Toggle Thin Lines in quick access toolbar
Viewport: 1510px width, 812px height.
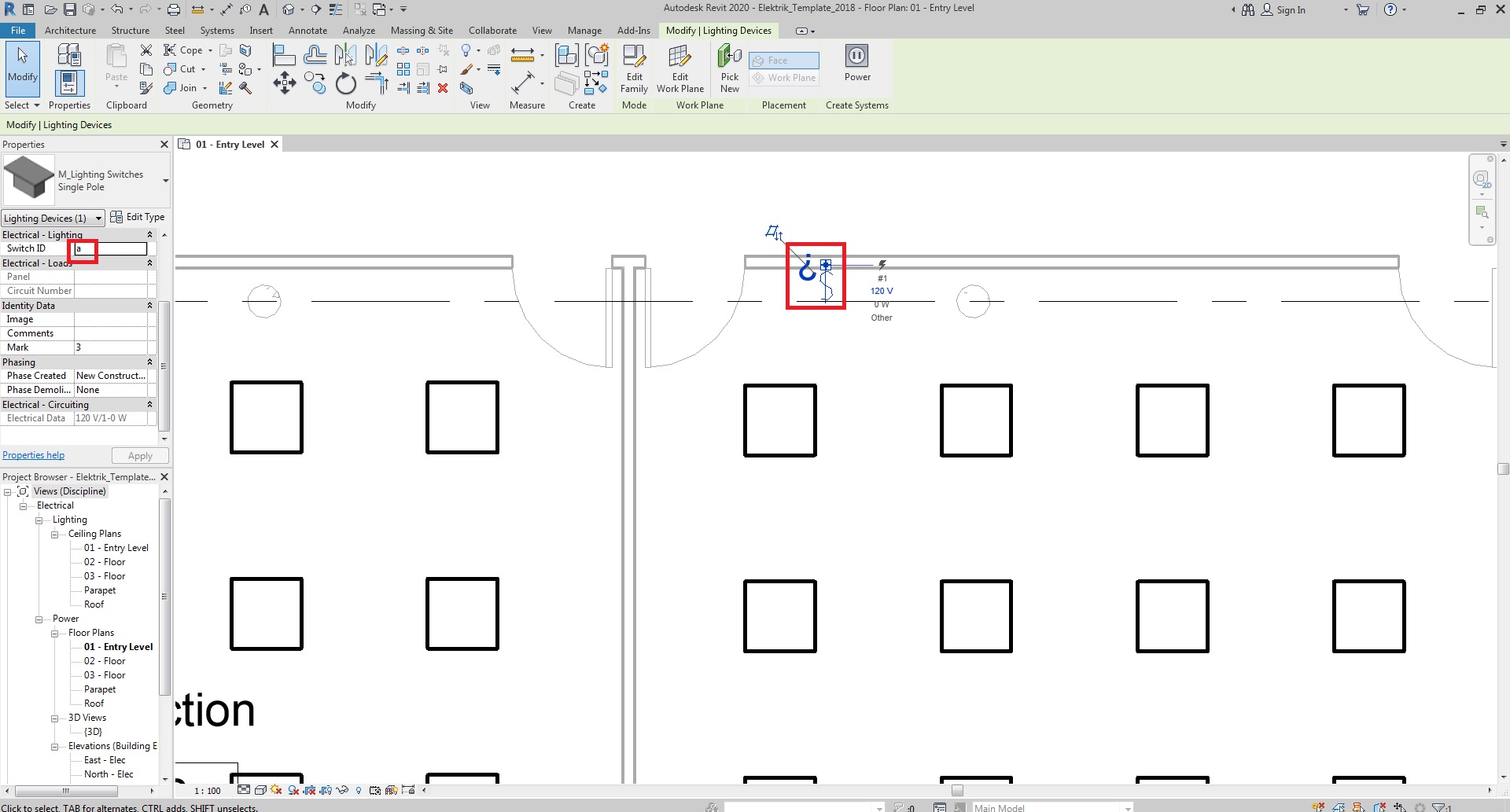pyautogui.click(x=336, y=9)
